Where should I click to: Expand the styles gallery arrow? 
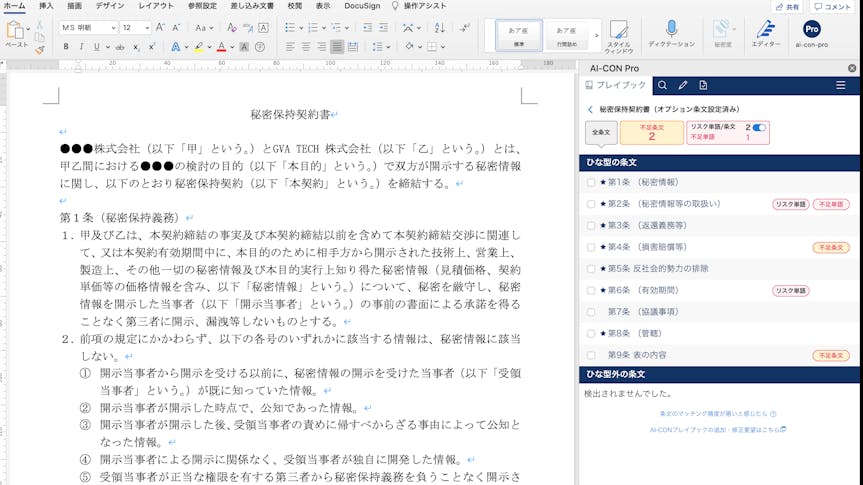click(x=596, y=35)
